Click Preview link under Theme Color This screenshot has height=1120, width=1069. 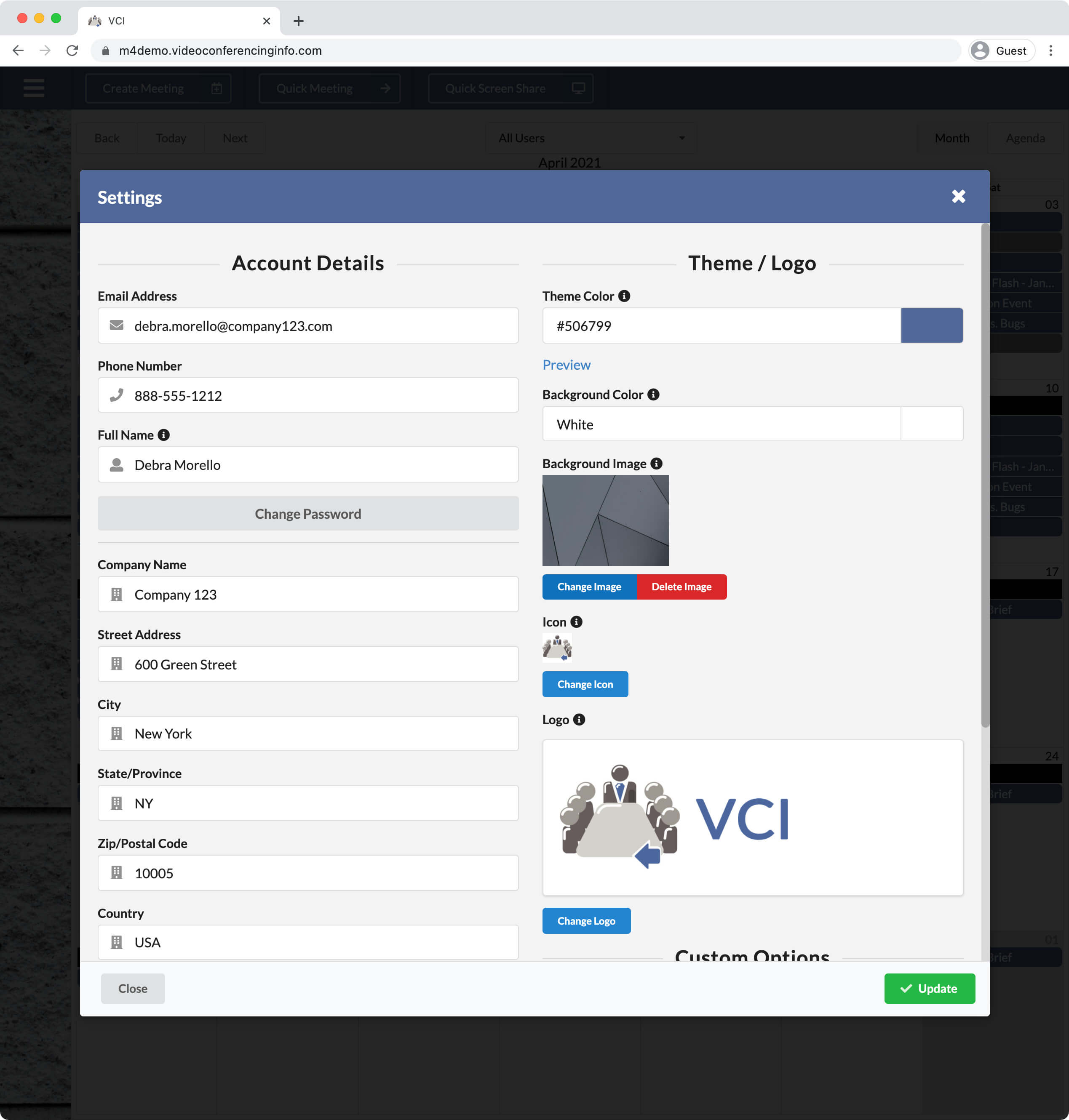coord(566,364)
